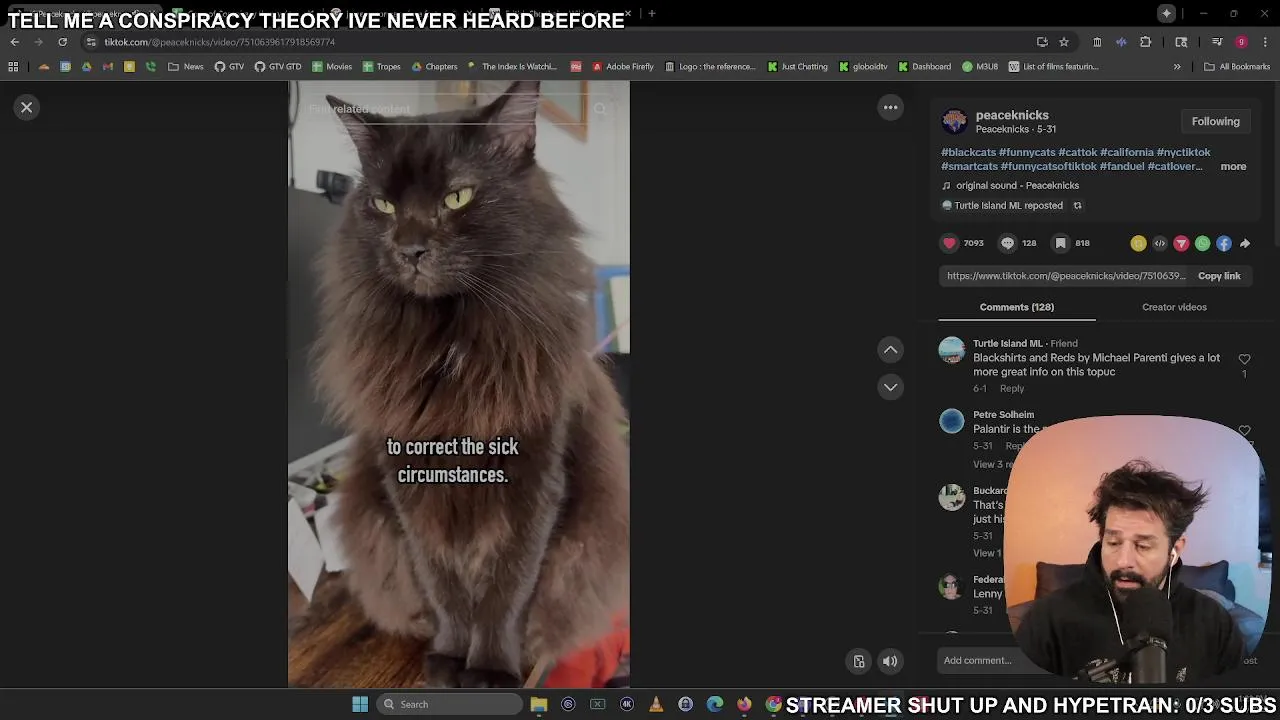
Task: Open the Dashboard bookmark
Action: (x=925, y=67)
